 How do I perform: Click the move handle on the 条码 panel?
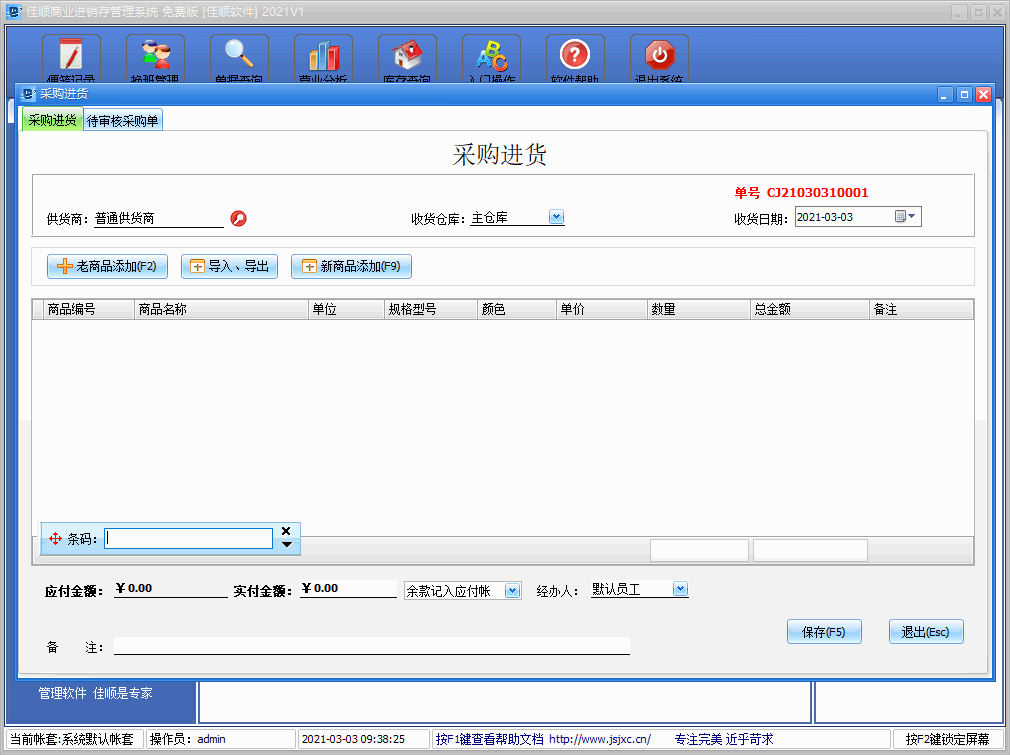(x=55, y=537)
